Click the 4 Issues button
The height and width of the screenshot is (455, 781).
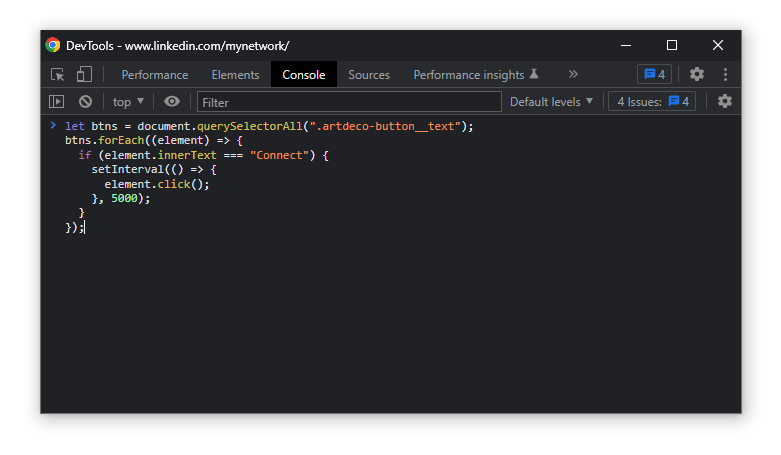click(x=652, y=102)
